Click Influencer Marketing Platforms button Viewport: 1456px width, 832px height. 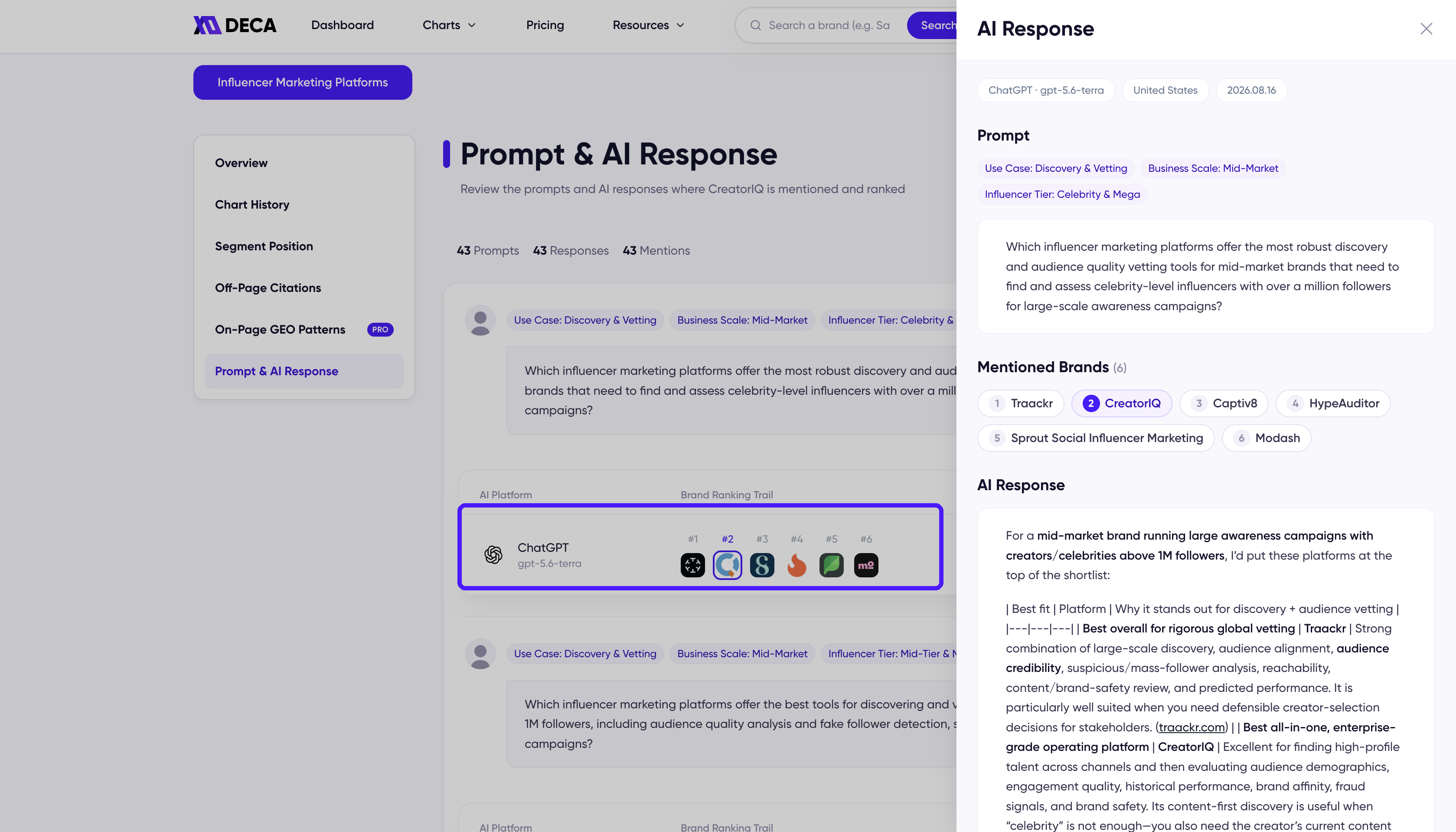tap(303, 82)
